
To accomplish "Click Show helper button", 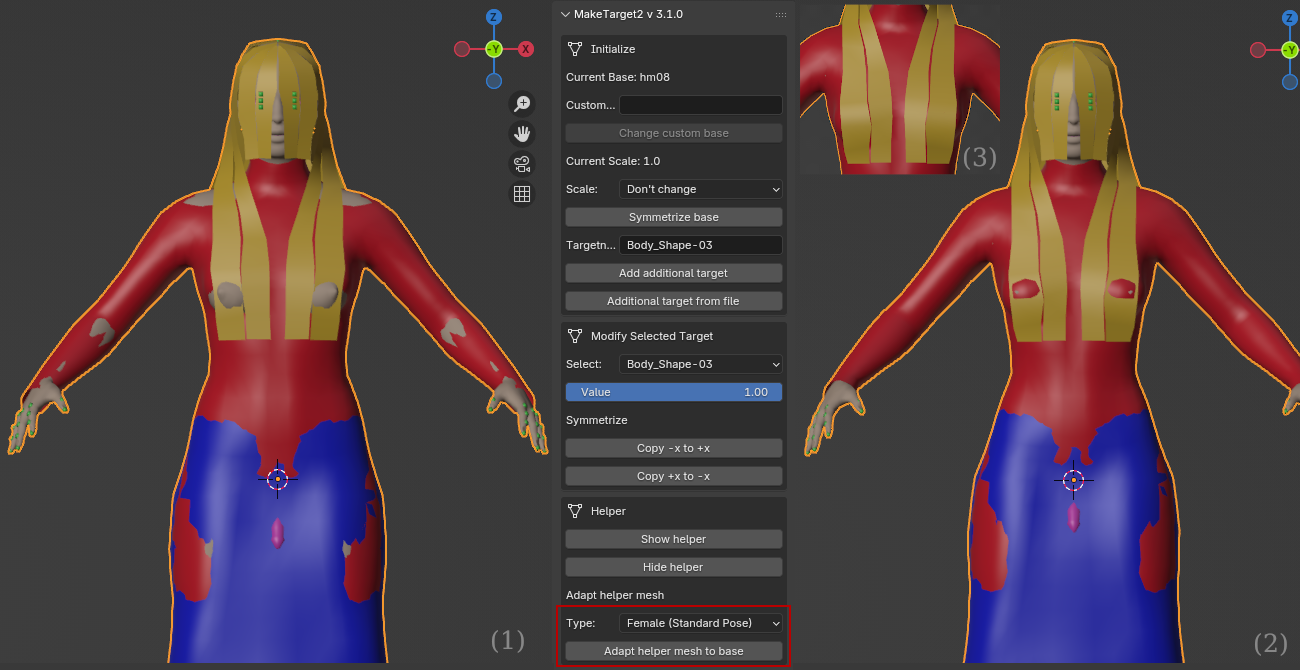I will [x=673, y=539].
